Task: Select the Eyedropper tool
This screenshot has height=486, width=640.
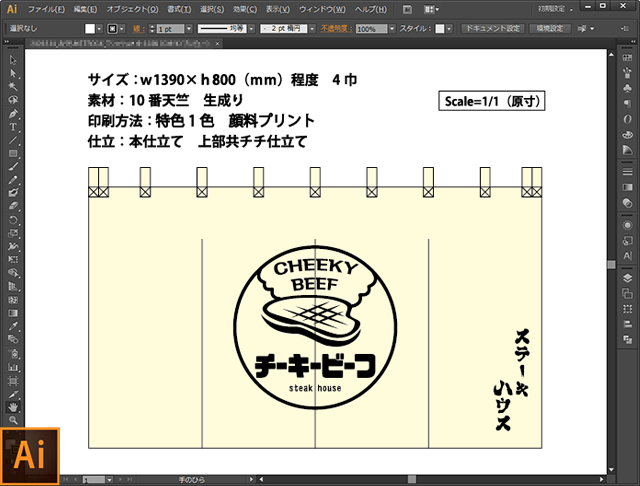Action: click(x=13, y=326)
